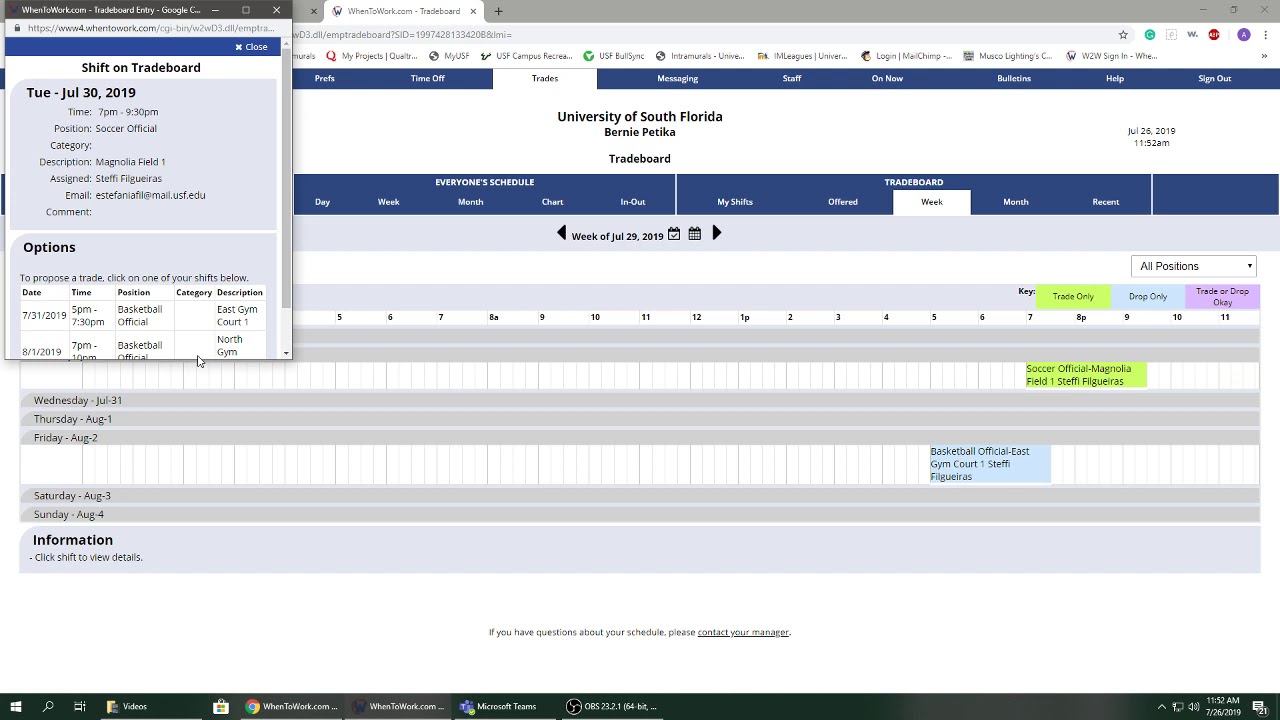Click the popup scrollbar down arrow
The width and height of the screenshot is (1280, 720).
(x=286, y=353)
